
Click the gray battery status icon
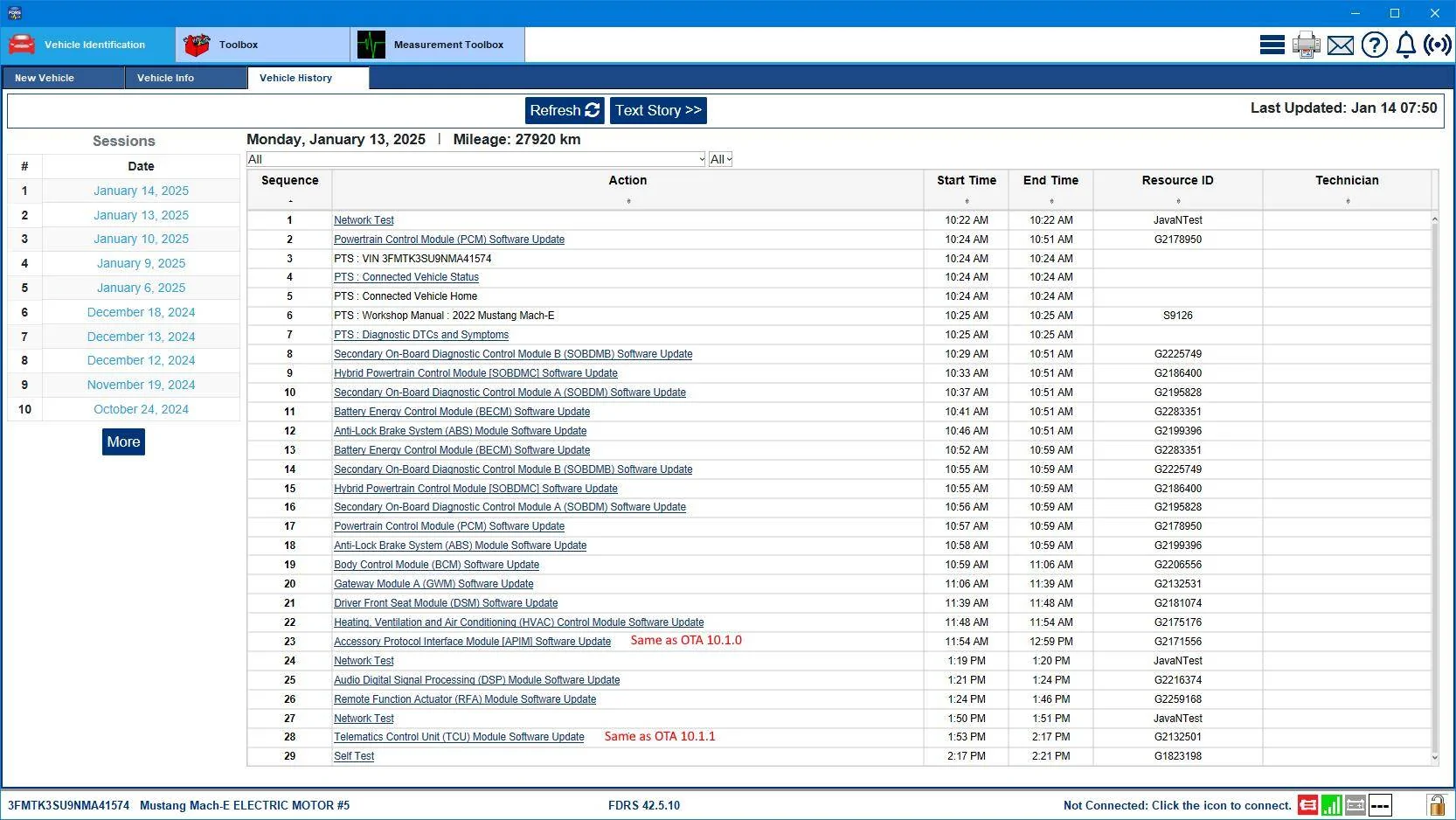coord(1355,805)
